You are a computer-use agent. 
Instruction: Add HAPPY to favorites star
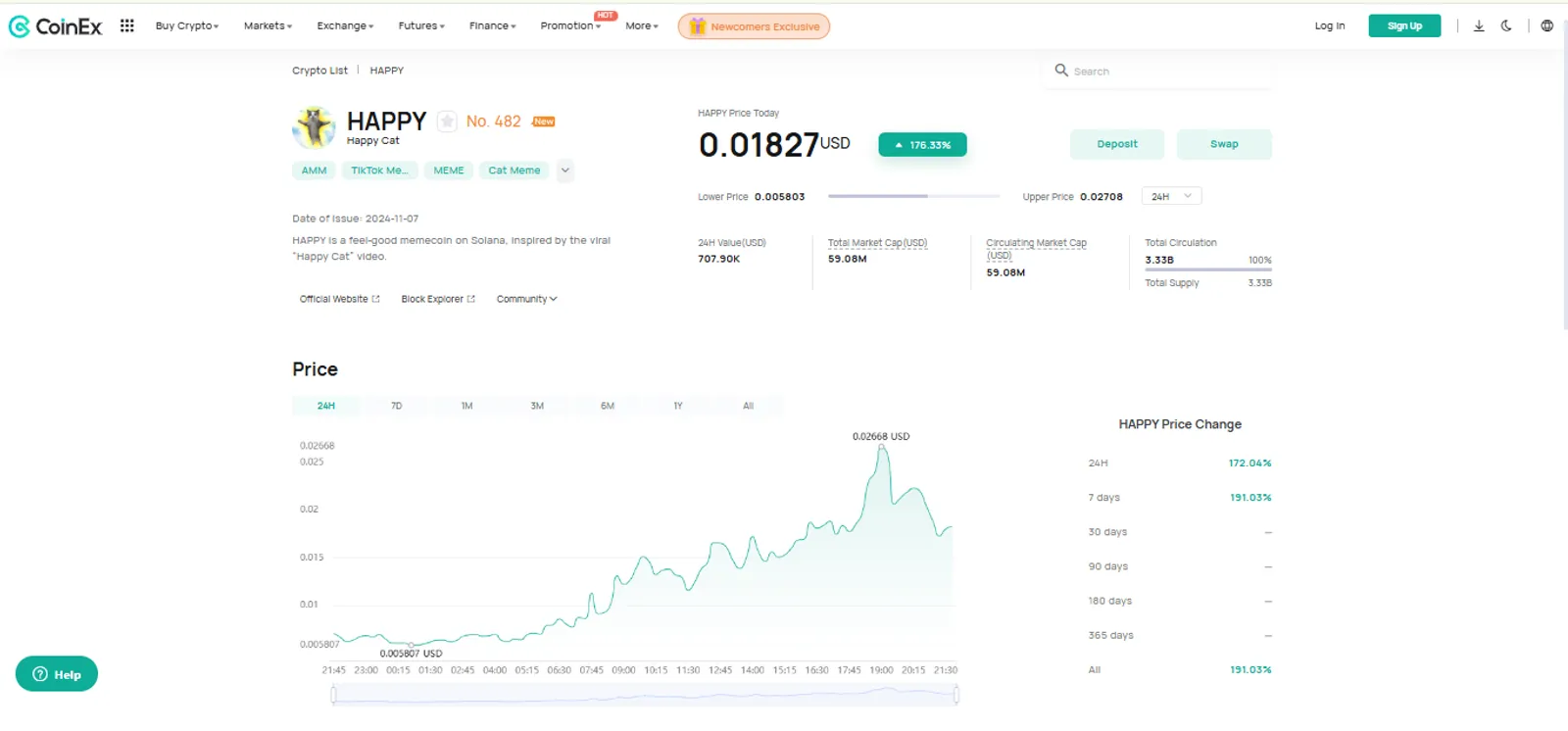coord(447,122)
